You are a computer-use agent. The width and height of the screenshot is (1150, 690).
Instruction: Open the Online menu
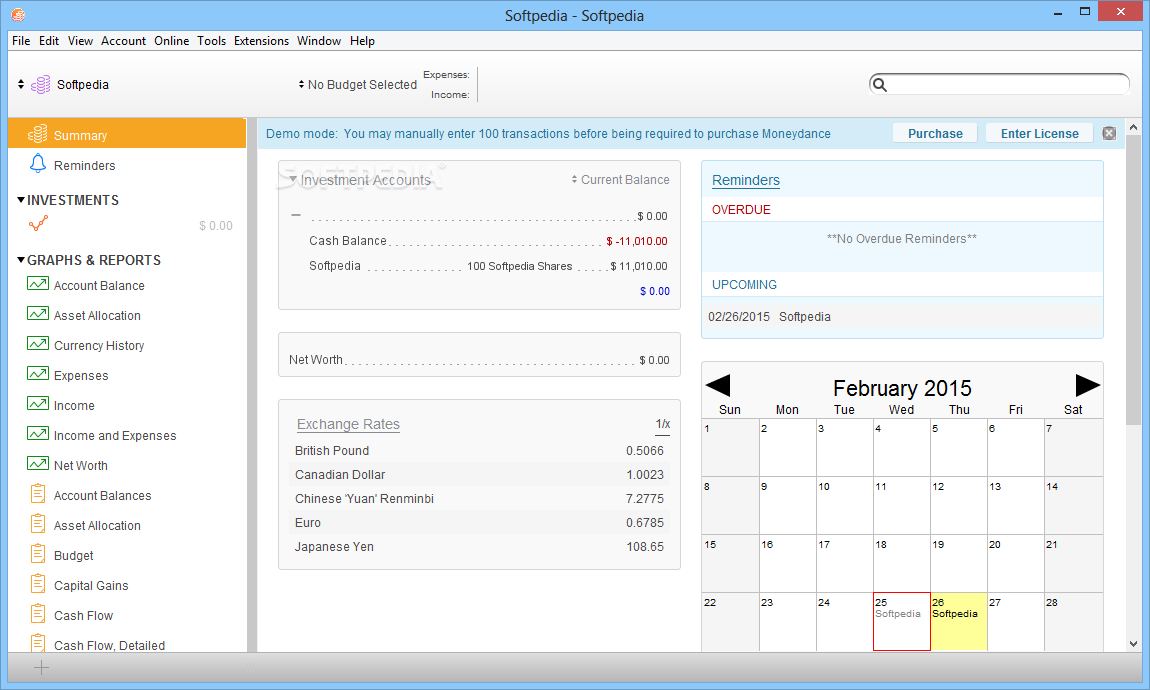(x=172, y=41)
